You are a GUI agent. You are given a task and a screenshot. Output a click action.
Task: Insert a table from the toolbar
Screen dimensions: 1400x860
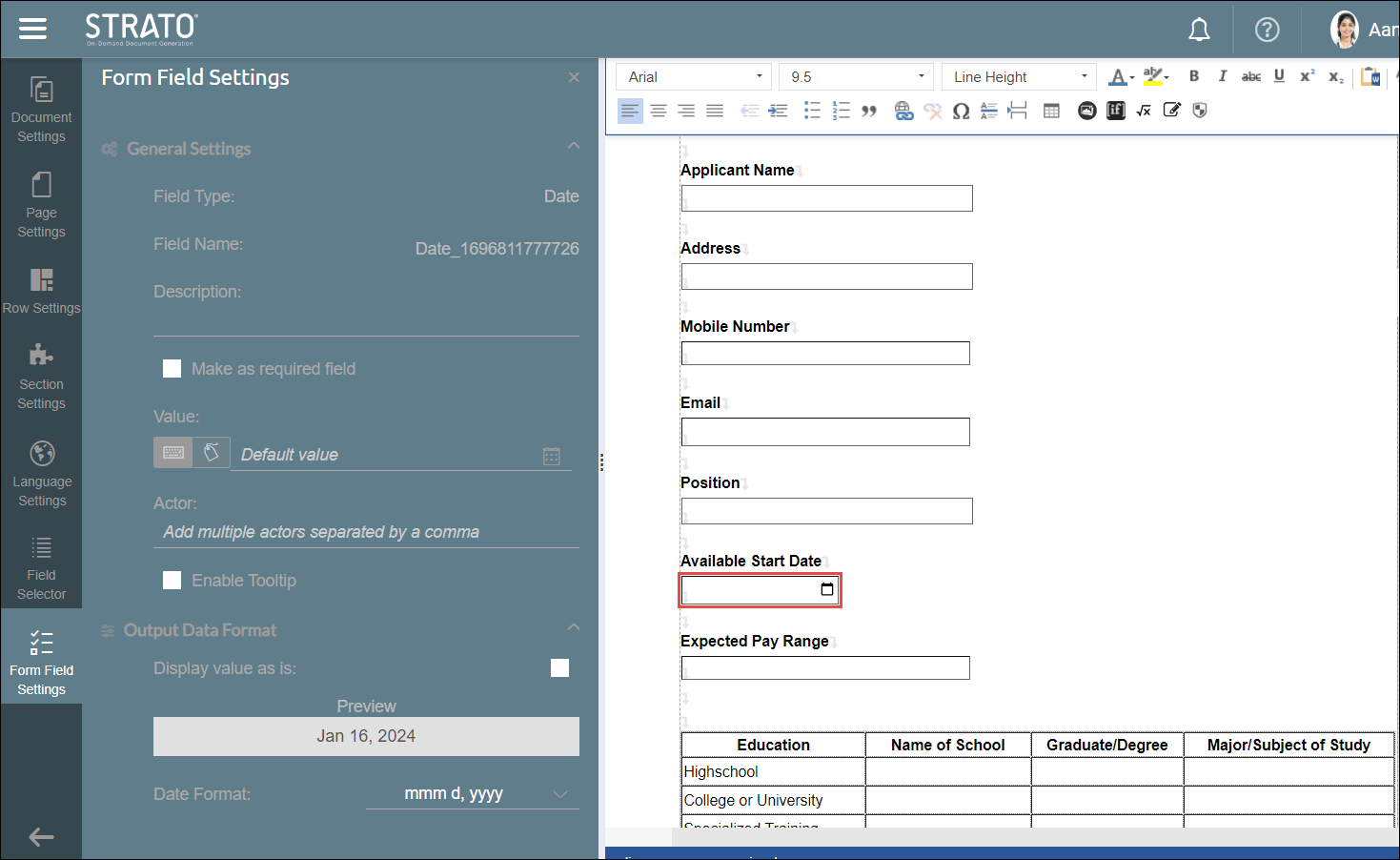[1051, 112]
